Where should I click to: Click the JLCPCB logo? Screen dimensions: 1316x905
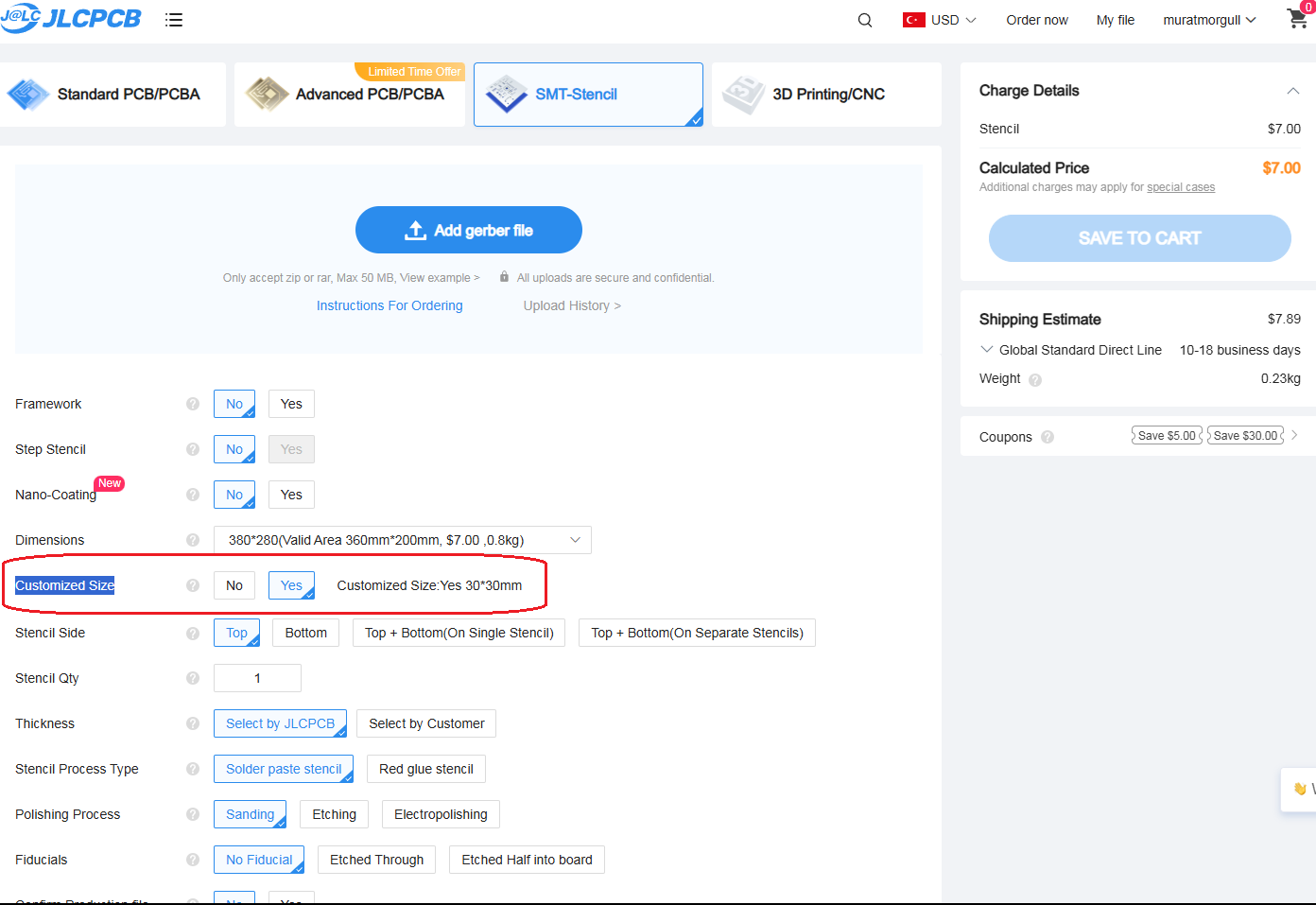[x=71, y=18]
